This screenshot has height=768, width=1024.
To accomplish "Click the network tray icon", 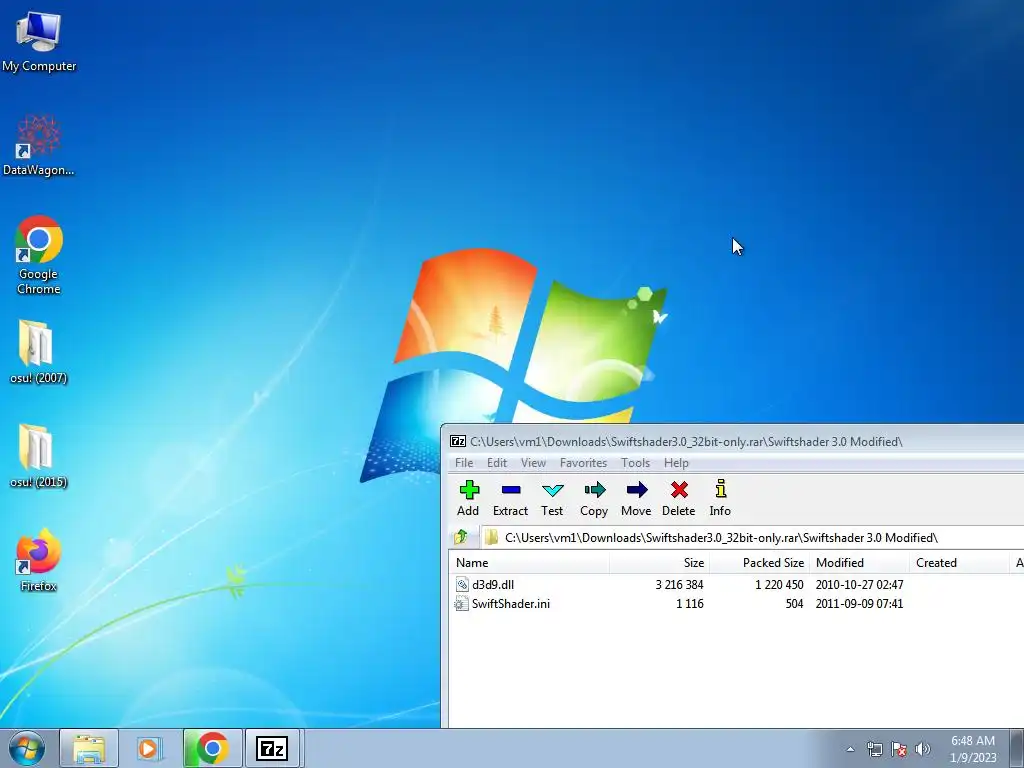I will coord(874,749).
